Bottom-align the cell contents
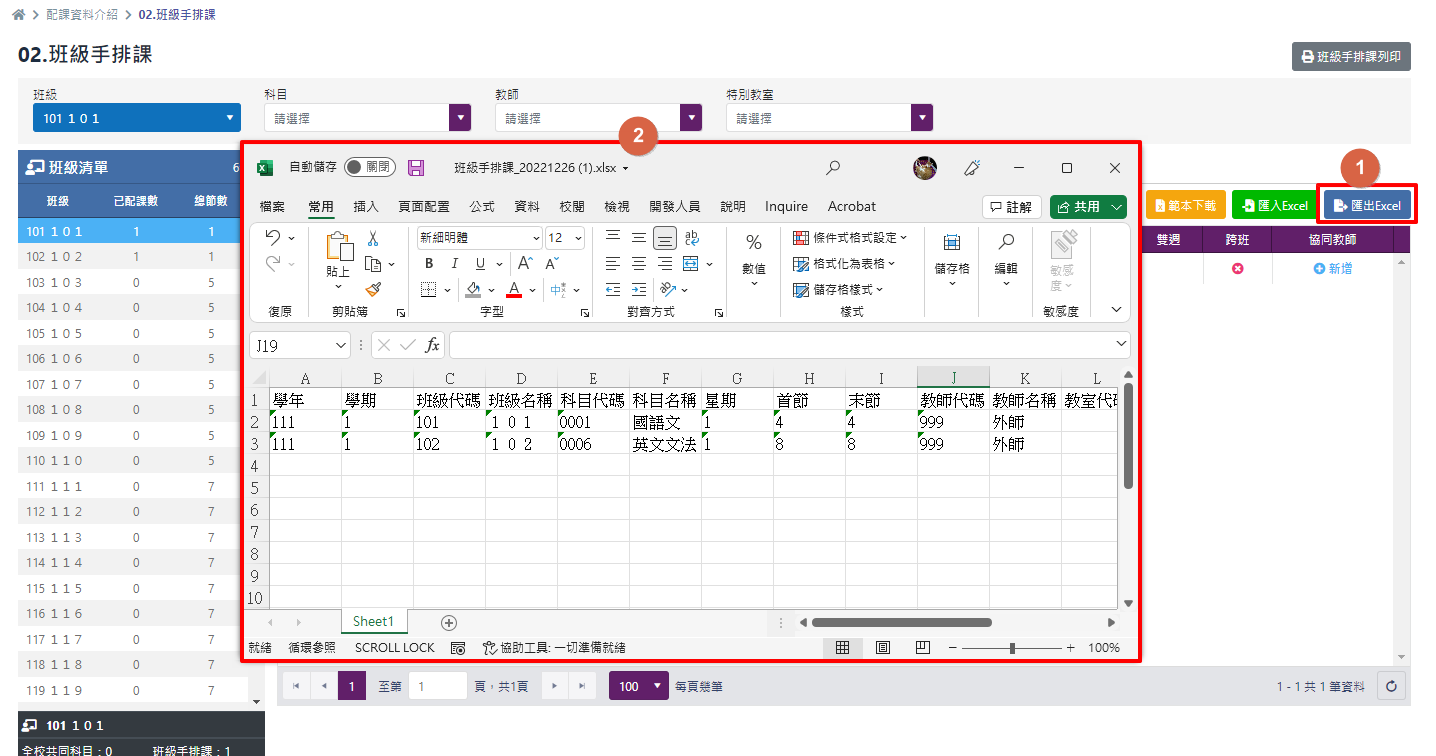Image resolution: width=1436 pixels, height=756 pixels. pyautogui.click(x=665, y=238)
